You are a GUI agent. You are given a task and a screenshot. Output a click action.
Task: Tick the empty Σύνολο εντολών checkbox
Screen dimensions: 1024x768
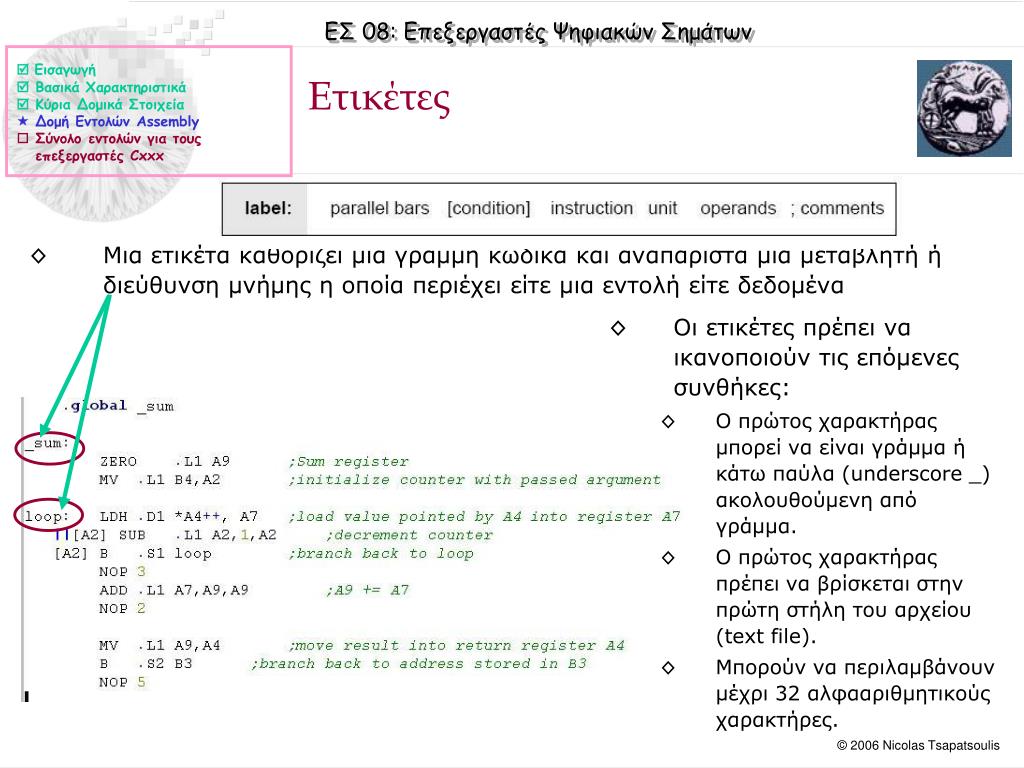[x=23, y=138]
